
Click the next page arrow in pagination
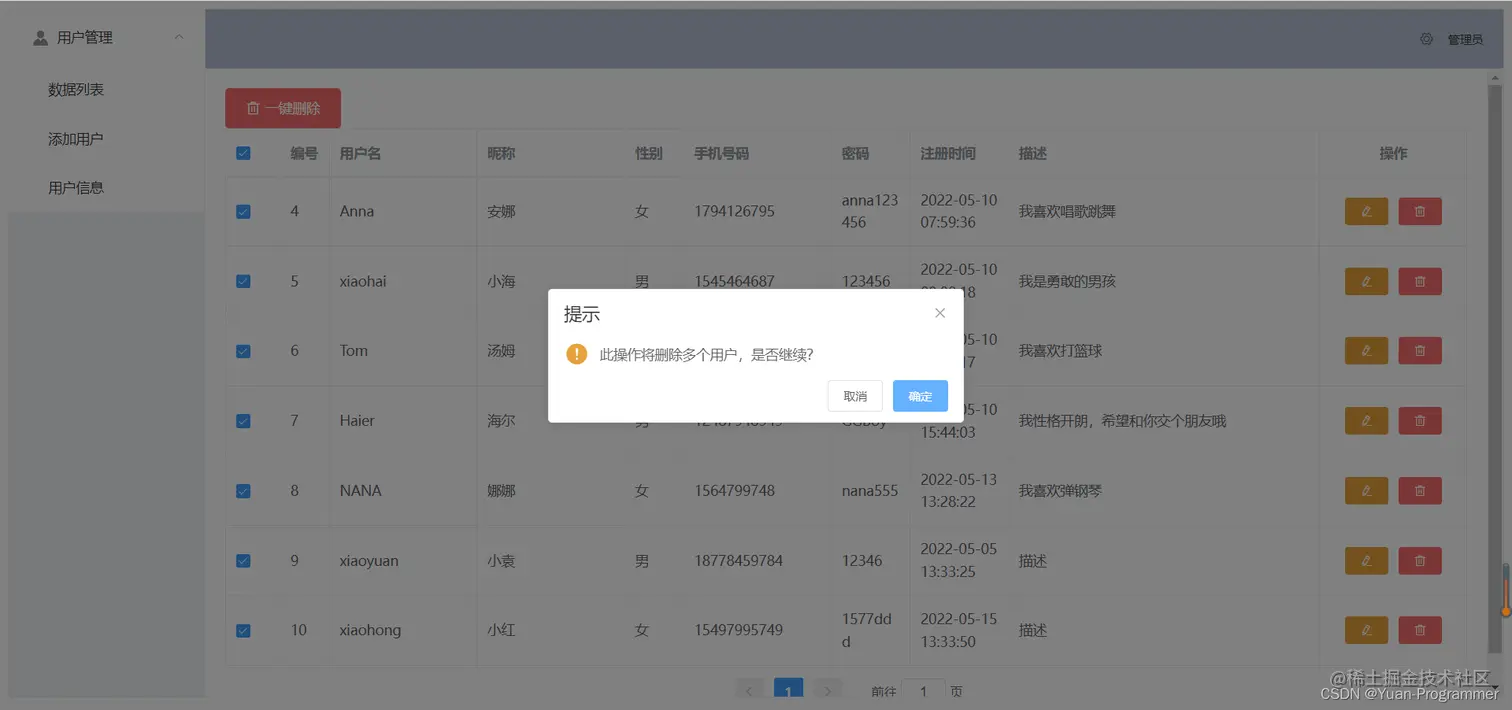tap(827, 690)
